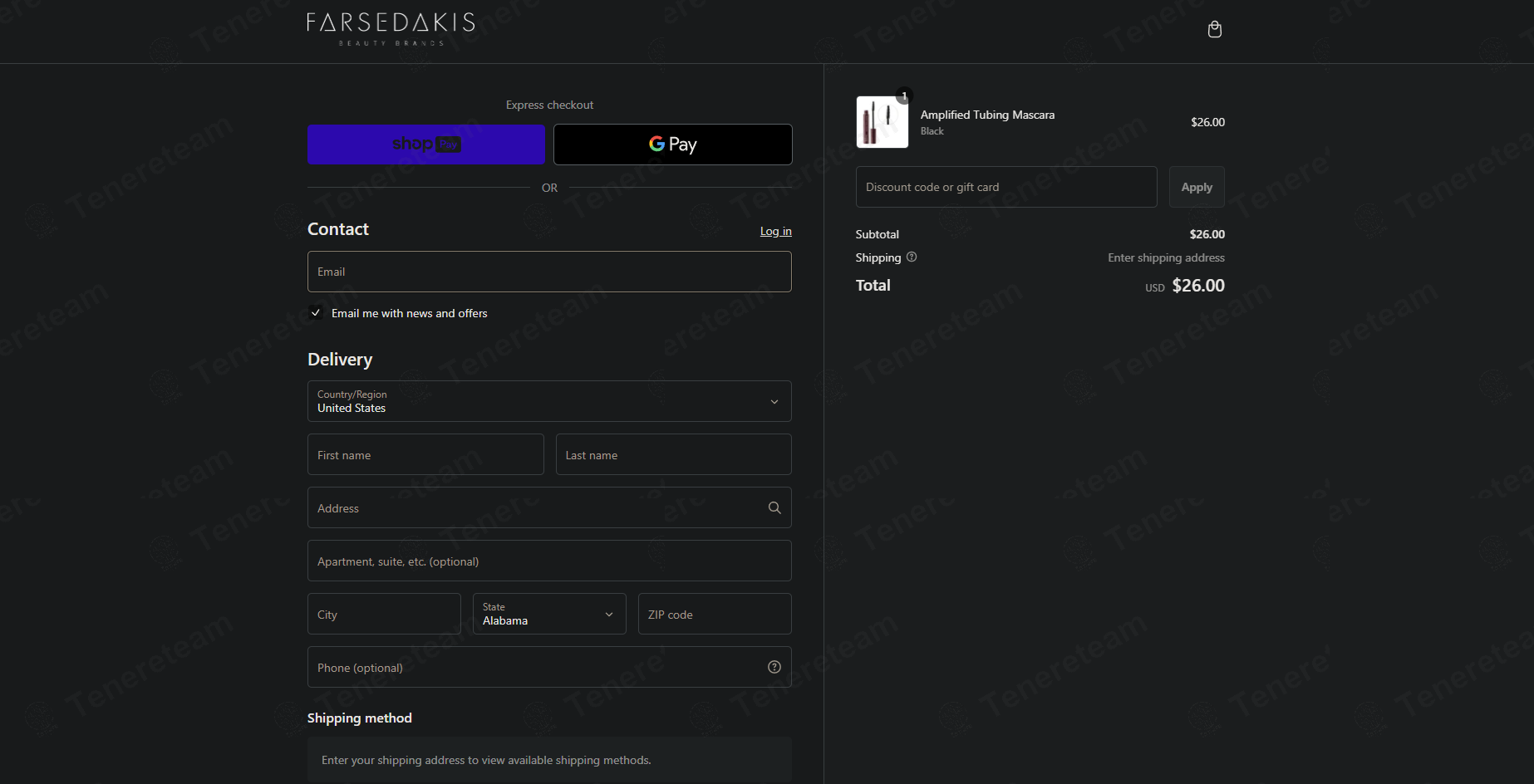Click the ZIP code field
This screenshot has width=1534, height=784.
tap(715, 614)
